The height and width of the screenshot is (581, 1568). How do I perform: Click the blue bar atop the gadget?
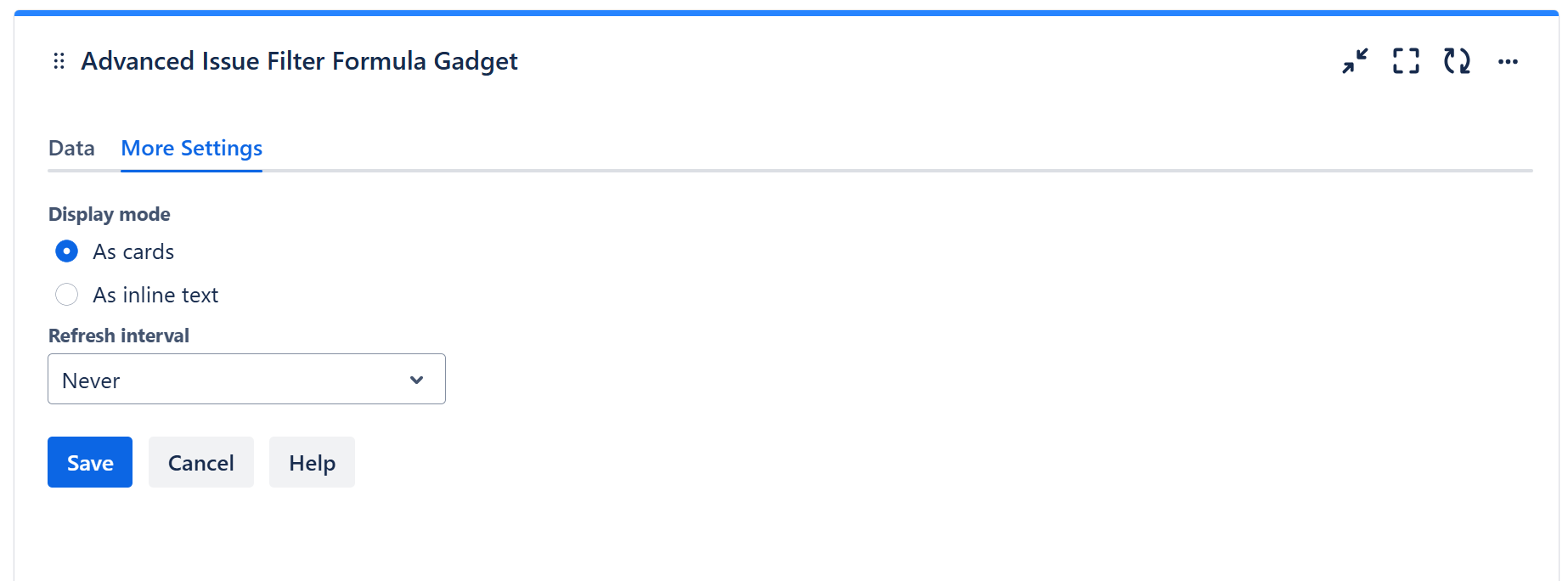[x=786, y=13]
